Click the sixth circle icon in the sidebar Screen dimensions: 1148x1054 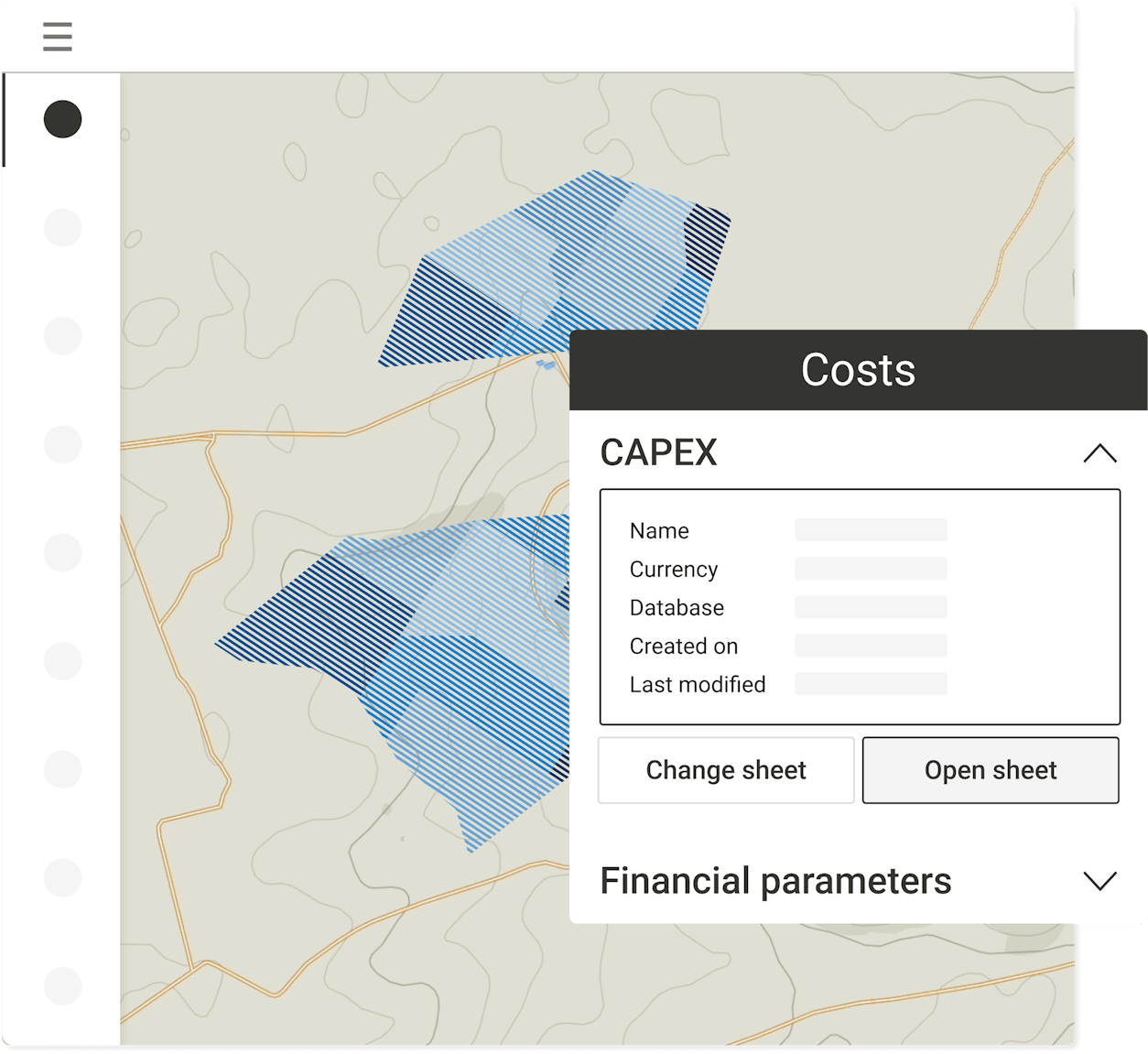click(63, 660)
